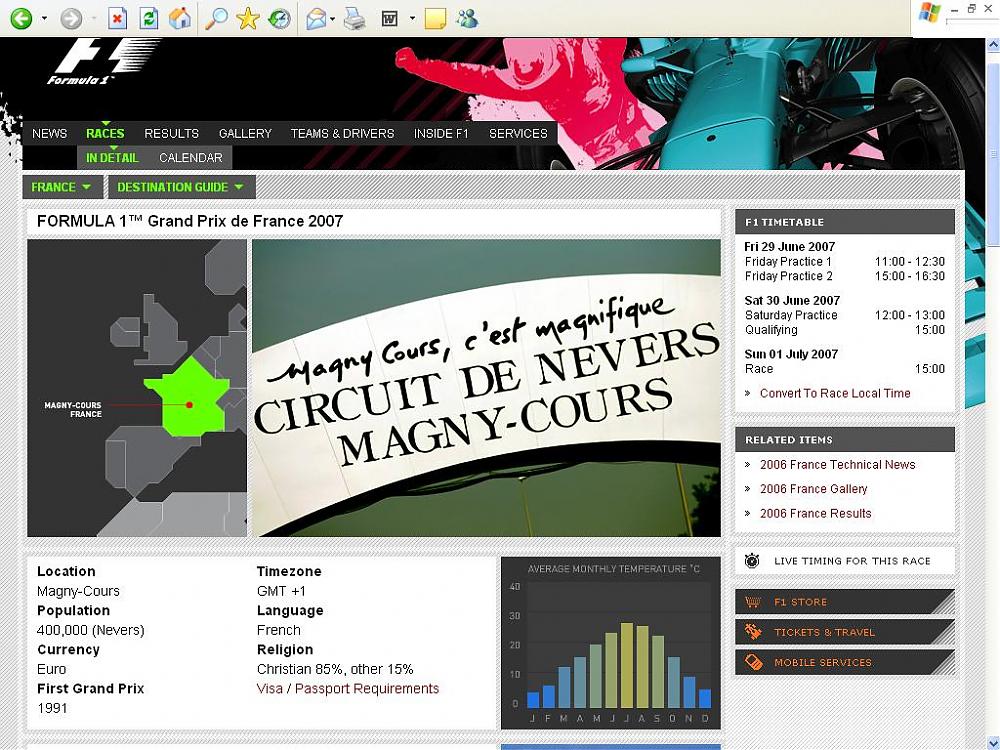
Task: Click the ticket icon on Tickets & Travel
Action: [753, 632]
